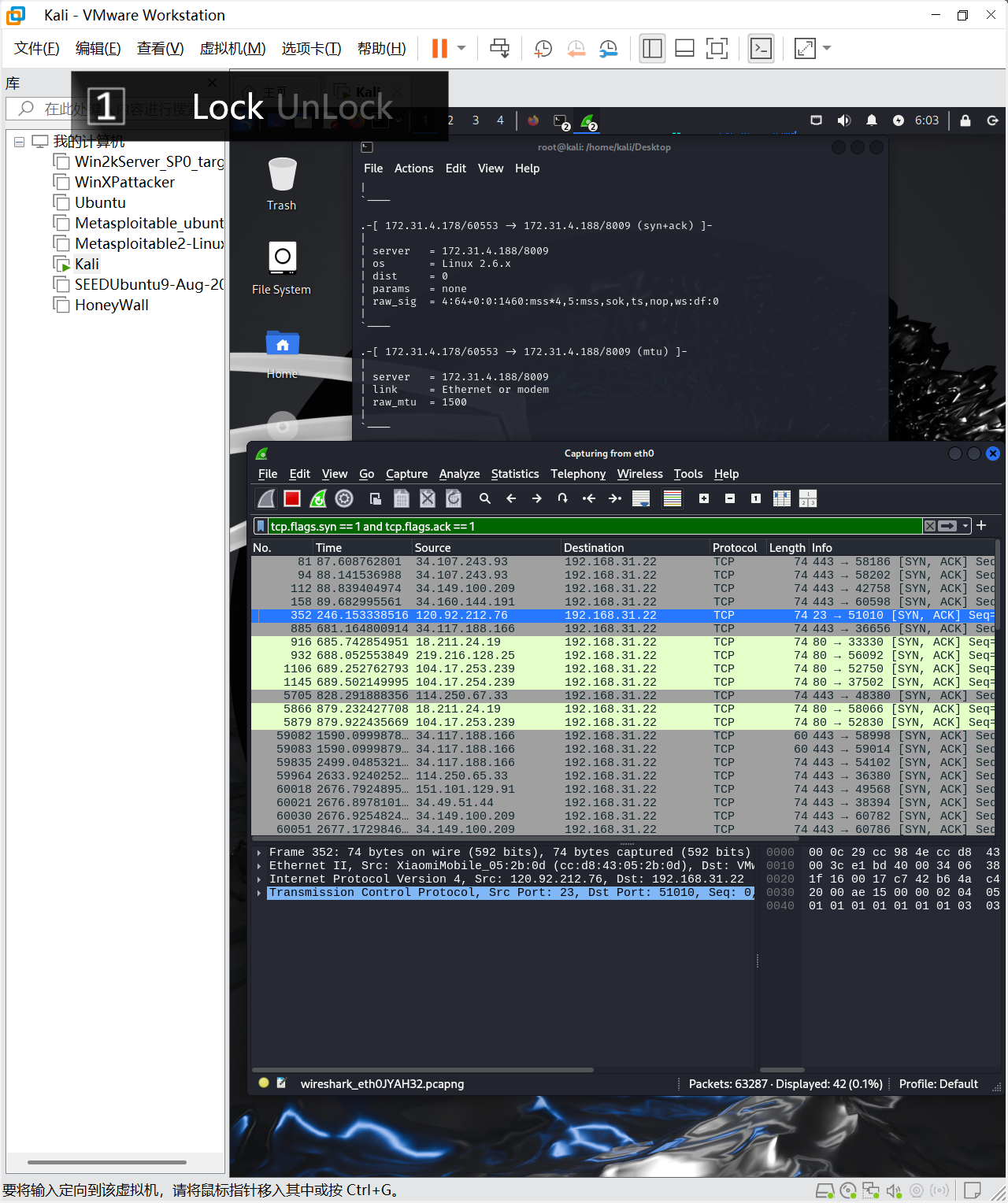Click the save capture file icon in Wireshark
Screen dimensions: 1008x1203
click(402, 498)
